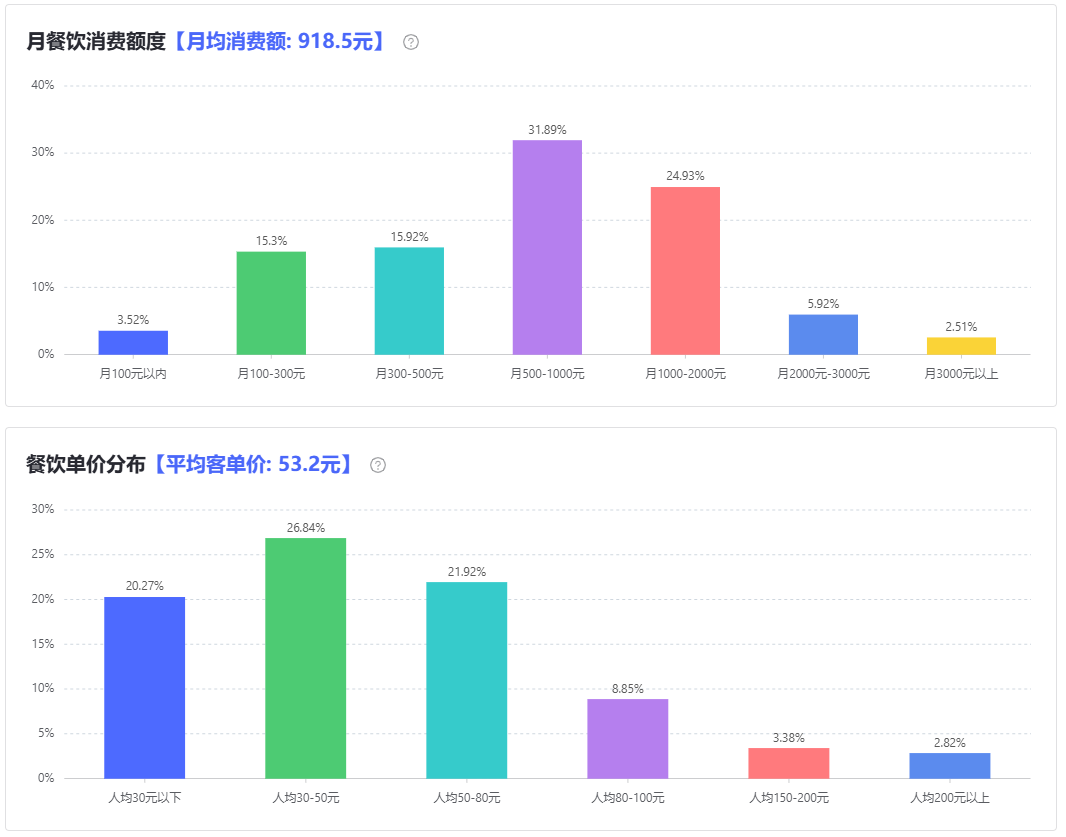Screen dimensions: 1066x837
Task: Select the small blue 月100元以内 bar
Action: (133, 343)
